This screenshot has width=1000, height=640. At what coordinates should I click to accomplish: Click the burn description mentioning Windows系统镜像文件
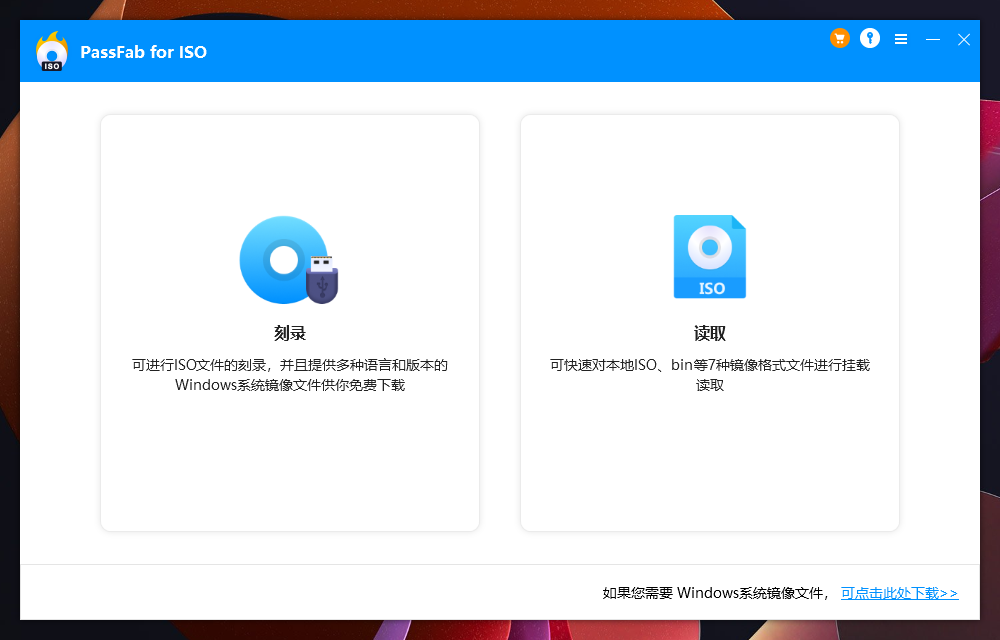coord(290,375)
